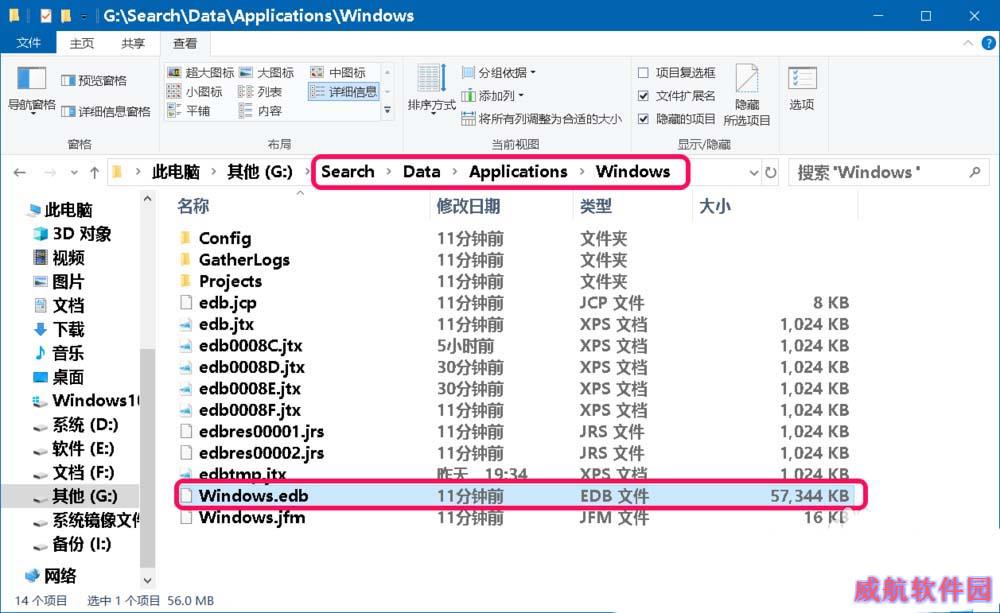Open the 分组依据 dropdown
Screen dimensions: 1000x613
[500, 73]
